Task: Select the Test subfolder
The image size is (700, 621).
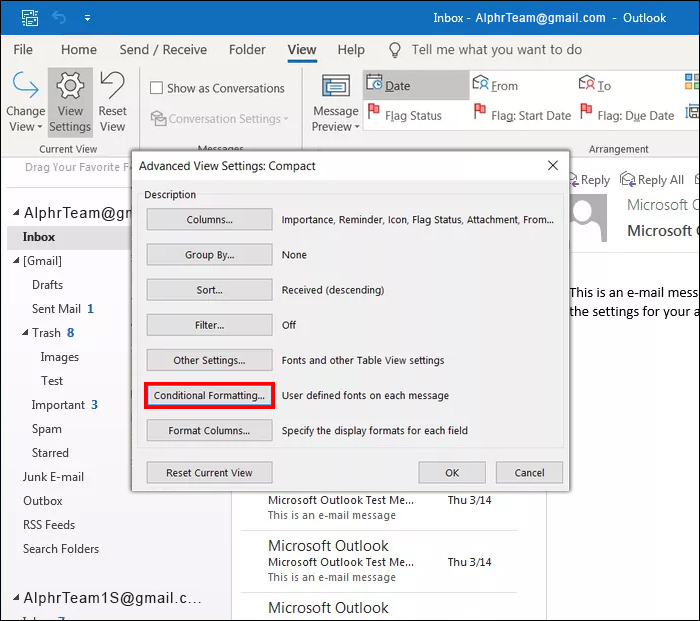Action: [52, 380]
